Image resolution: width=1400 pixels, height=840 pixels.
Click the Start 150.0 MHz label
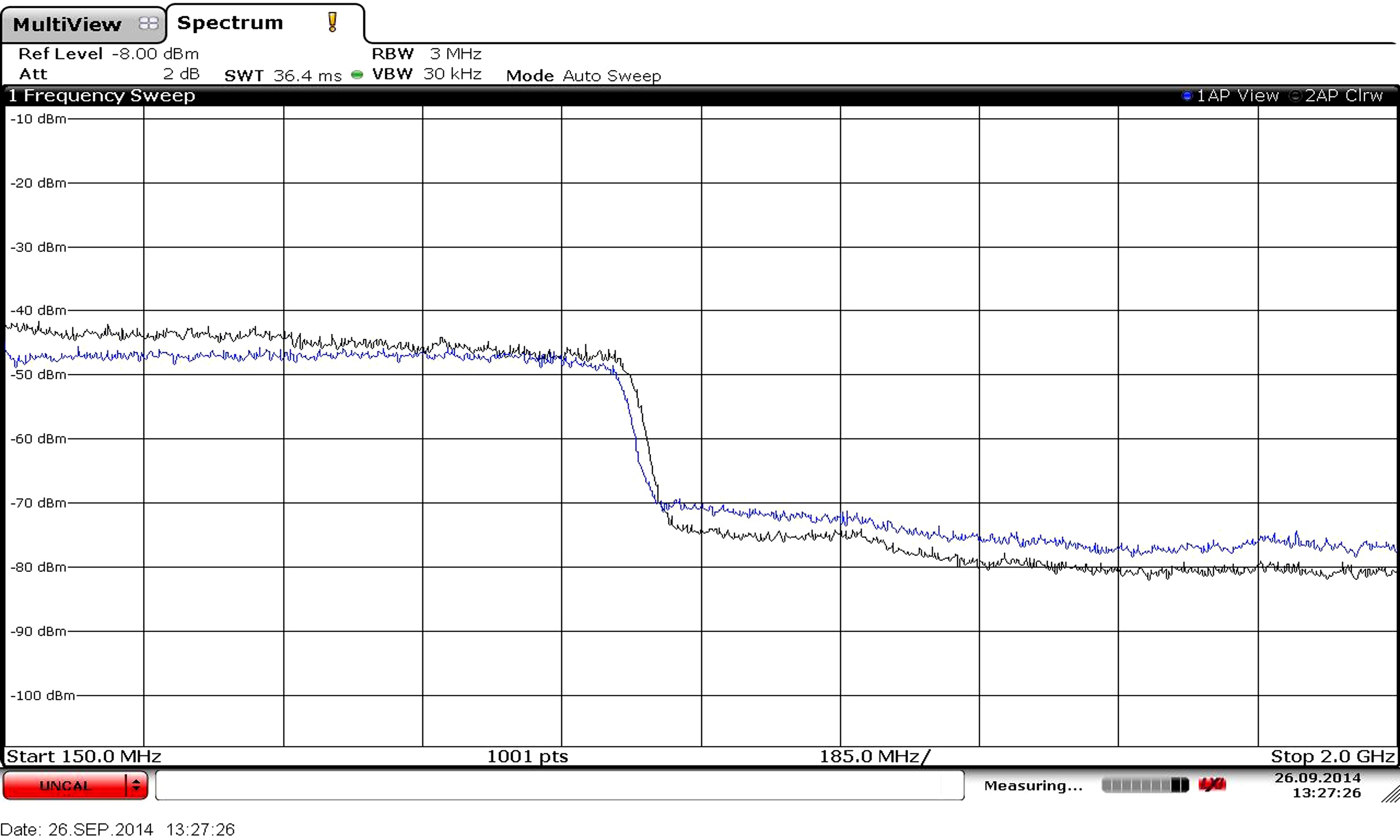coord(84,756)
